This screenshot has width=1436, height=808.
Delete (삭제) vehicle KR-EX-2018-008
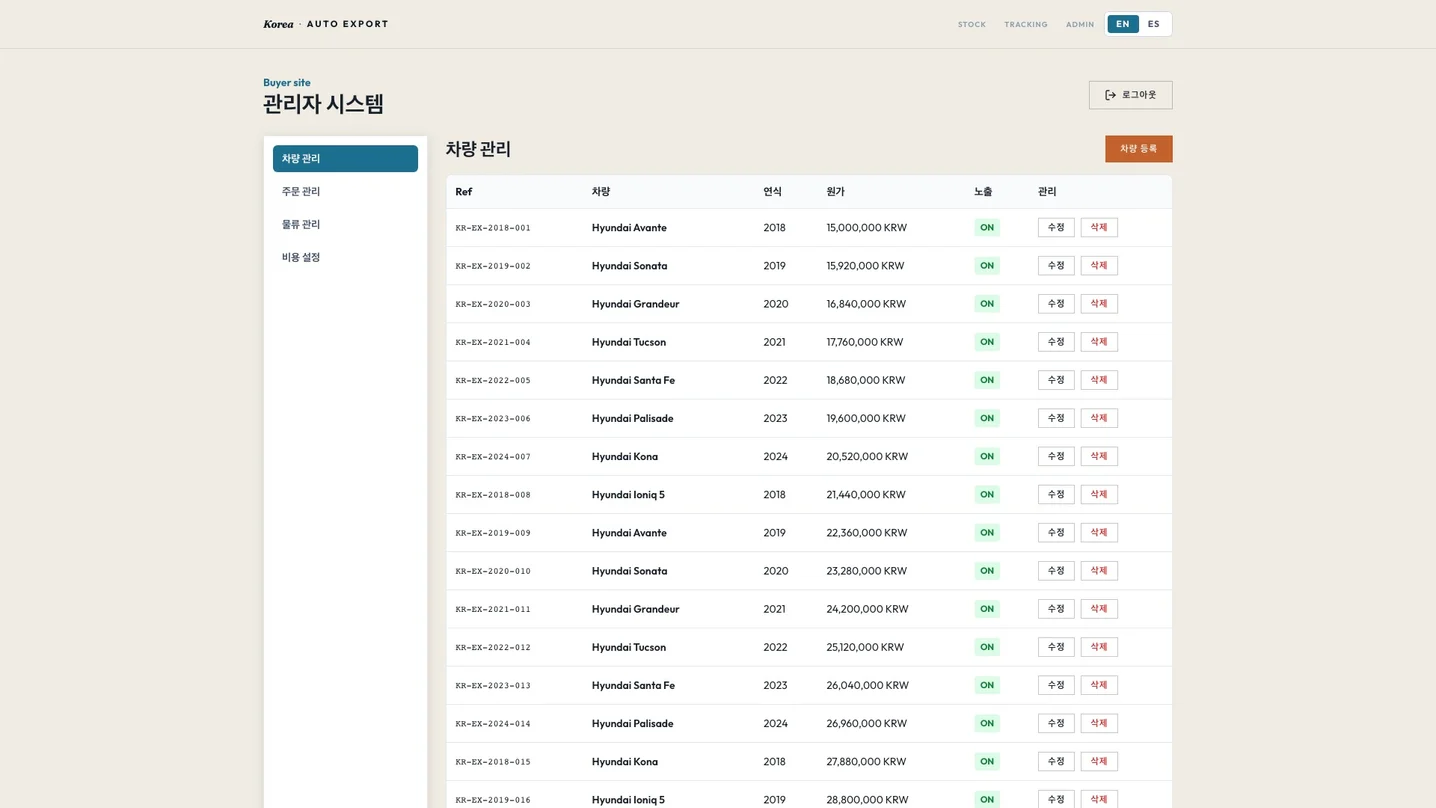pos(1099,494)
